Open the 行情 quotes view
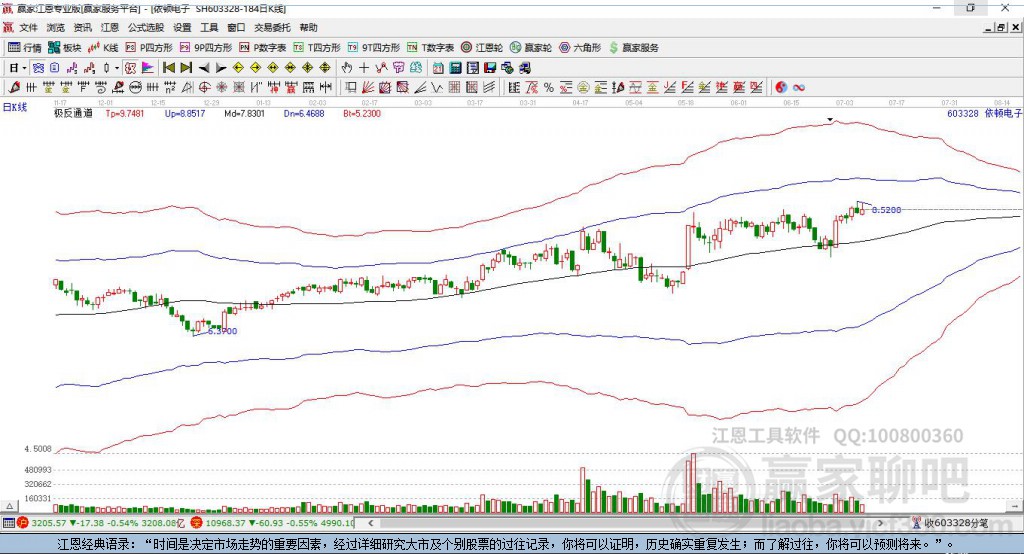The width and height of the screenshot is (1024, 554). [x=25, y=48]
